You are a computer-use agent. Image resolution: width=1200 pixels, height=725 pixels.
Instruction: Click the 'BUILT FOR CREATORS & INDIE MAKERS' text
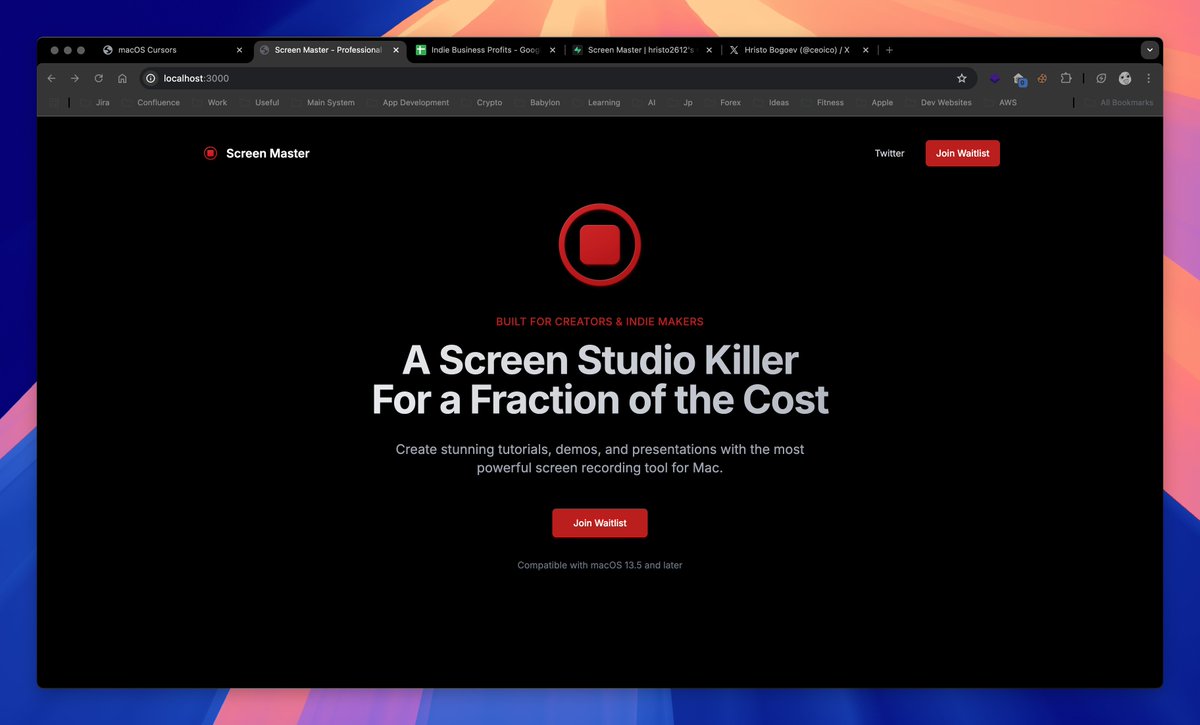[x=600, y=322]
